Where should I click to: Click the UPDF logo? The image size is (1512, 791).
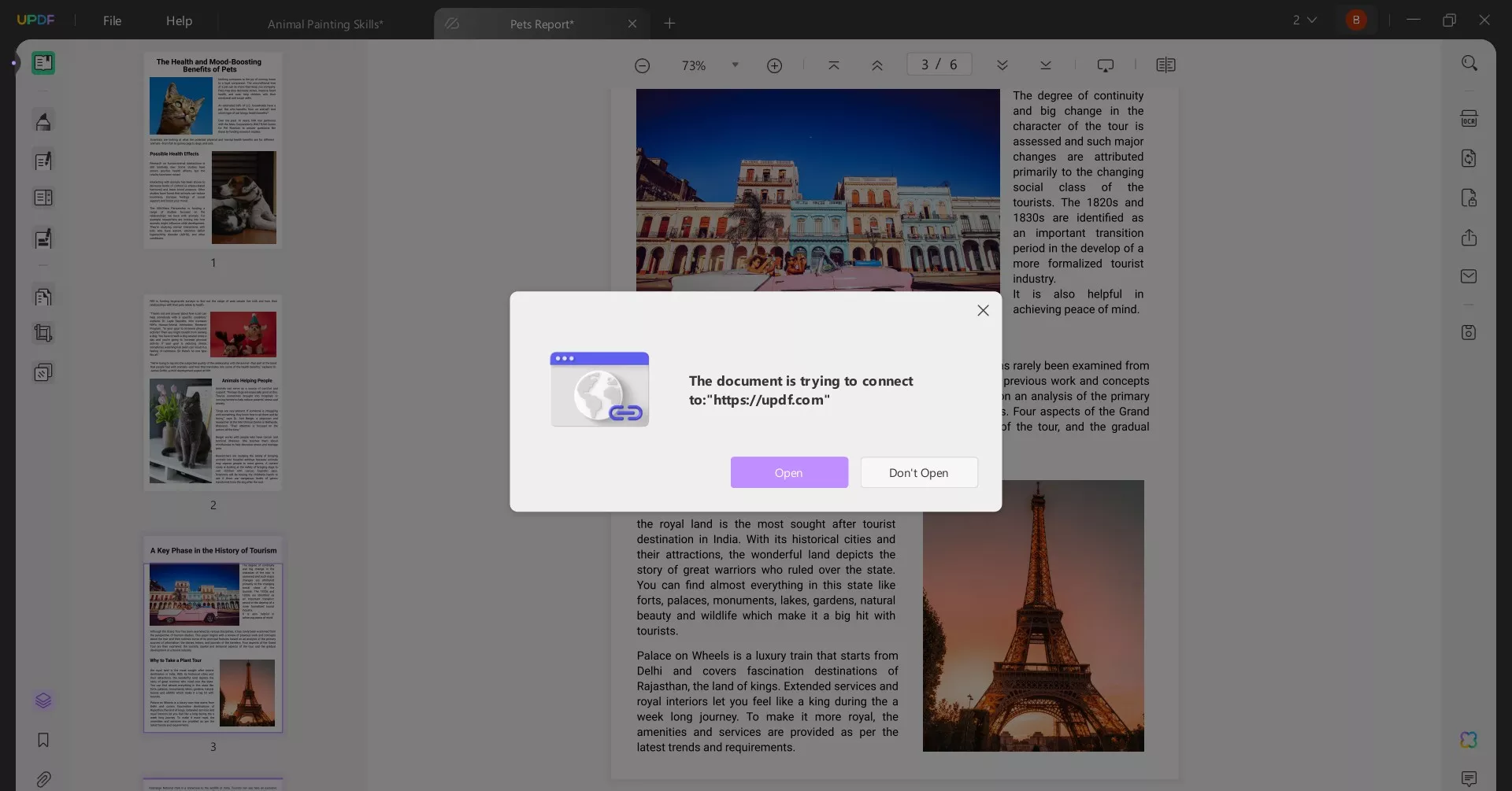tap(36, 20)
